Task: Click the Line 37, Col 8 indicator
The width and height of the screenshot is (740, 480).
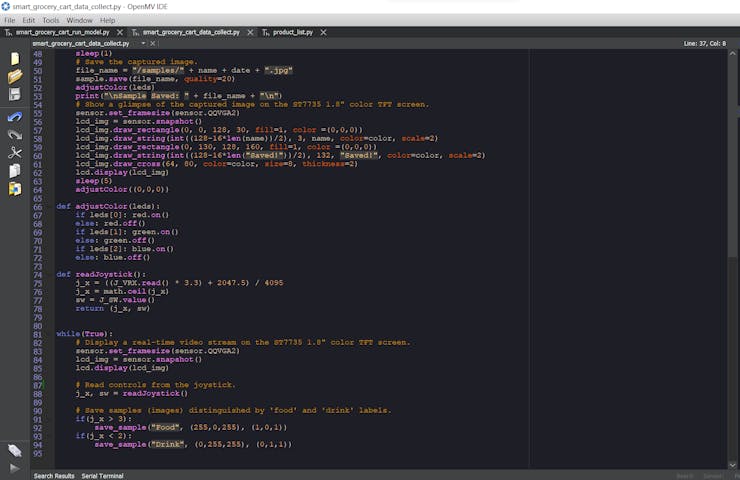Action: point(704,44)
